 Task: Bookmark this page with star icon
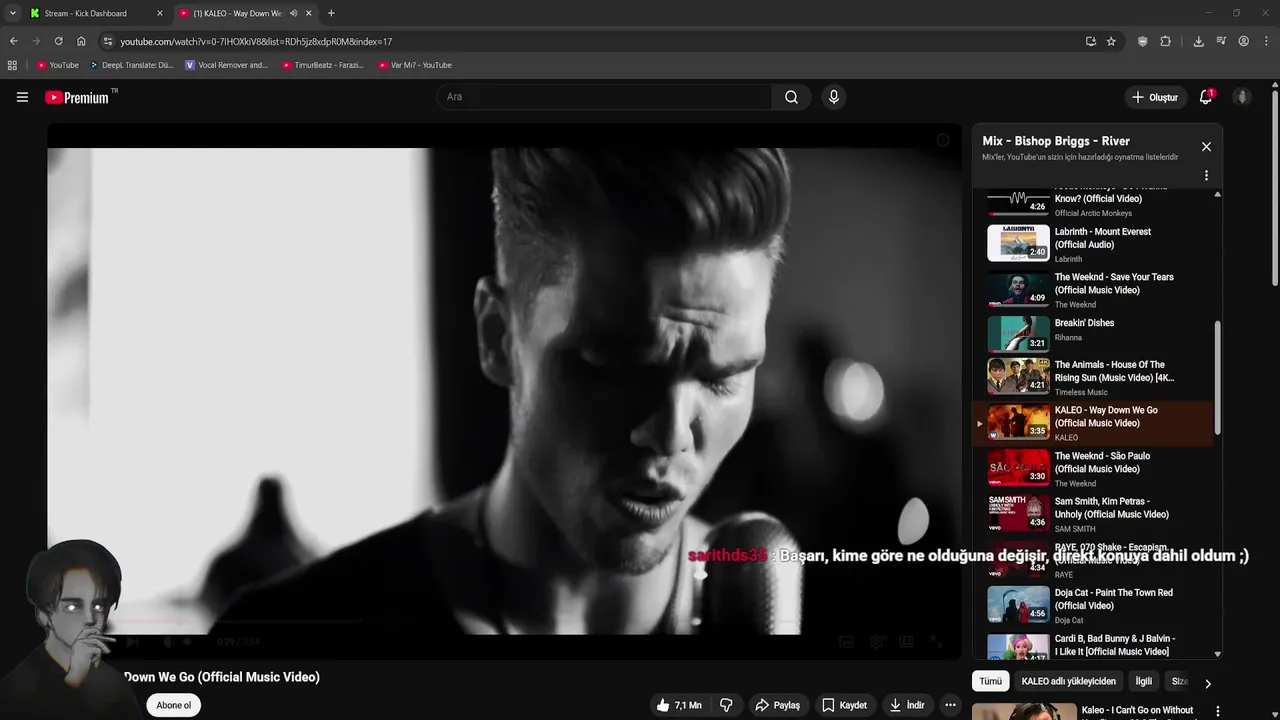click(x=1111, y=41)
